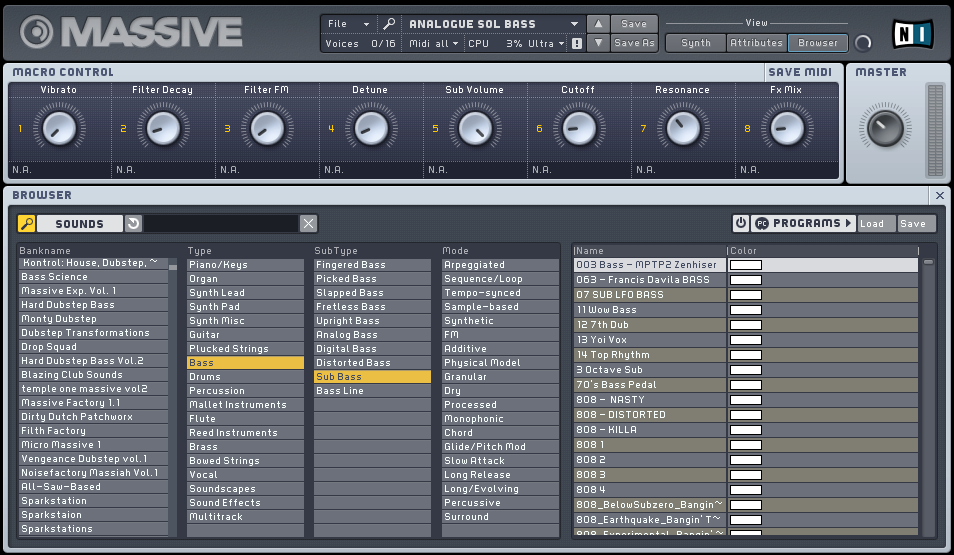The height and width of the screenshot is (555, 954).
Task: Adjust the Master volume knob
Action: [885, 128]
